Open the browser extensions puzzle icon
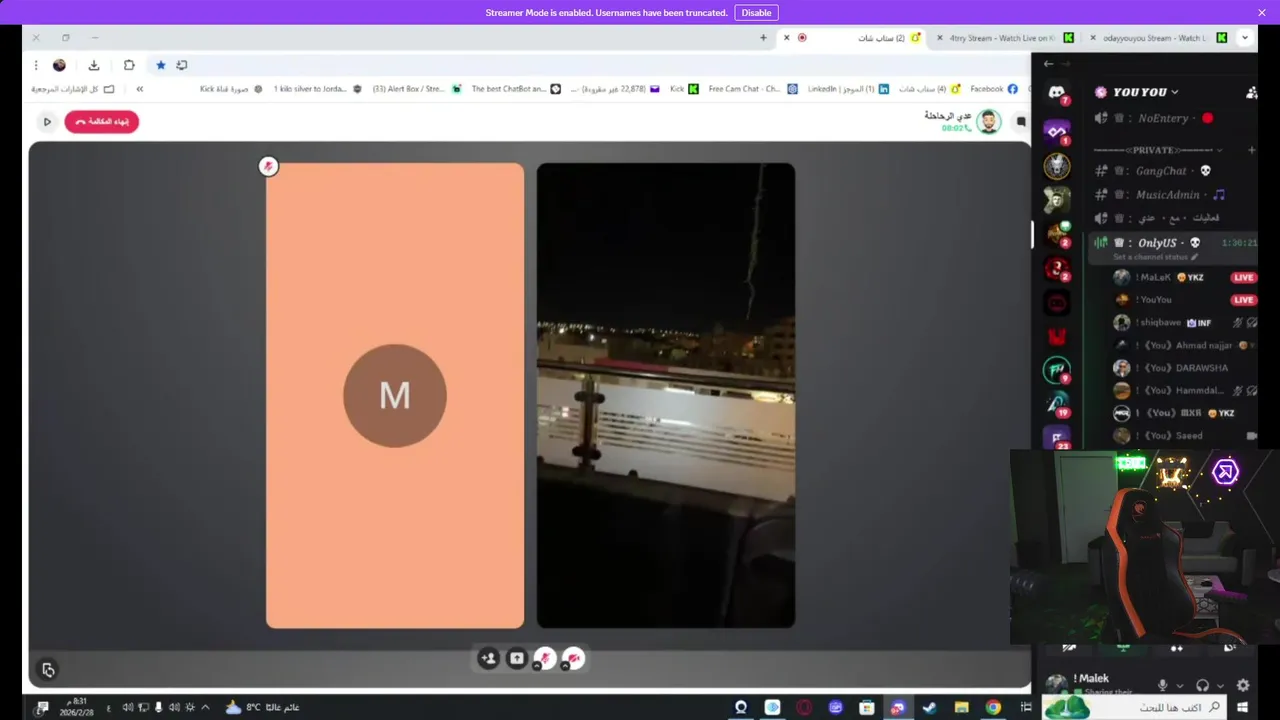 129,65
